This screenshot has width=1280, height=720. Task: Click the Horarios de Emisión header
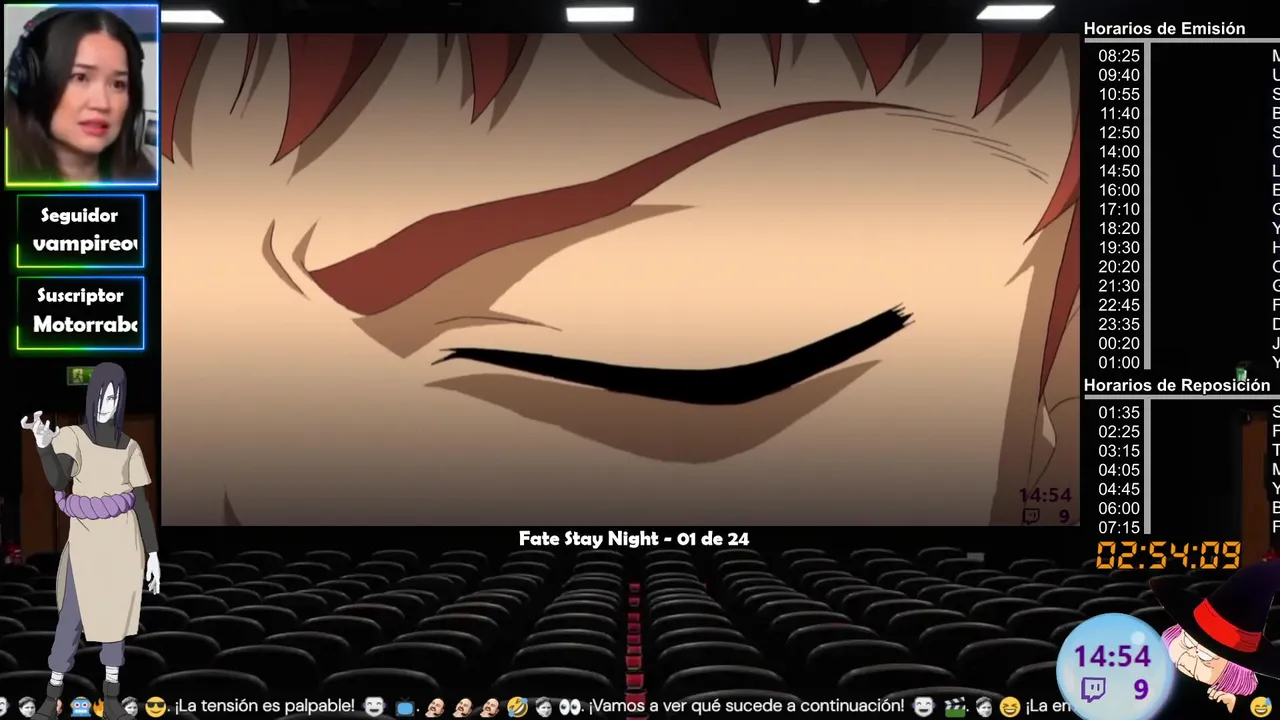[x=1164, y=29]
